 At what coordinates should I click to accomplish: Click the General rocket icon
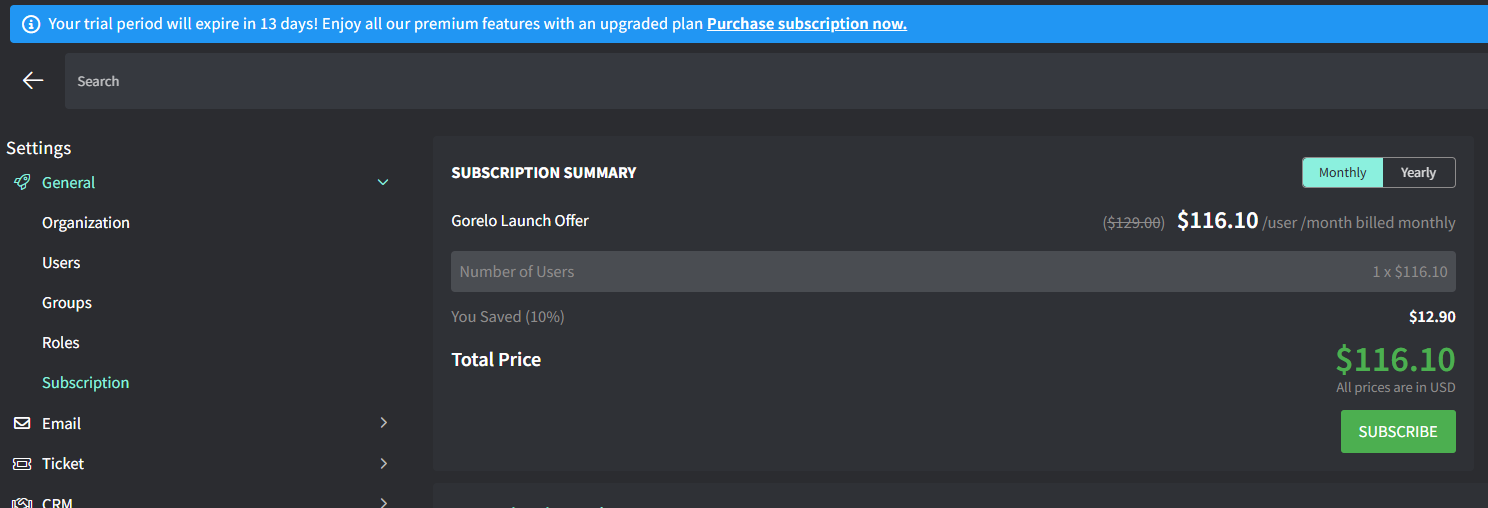22,182
